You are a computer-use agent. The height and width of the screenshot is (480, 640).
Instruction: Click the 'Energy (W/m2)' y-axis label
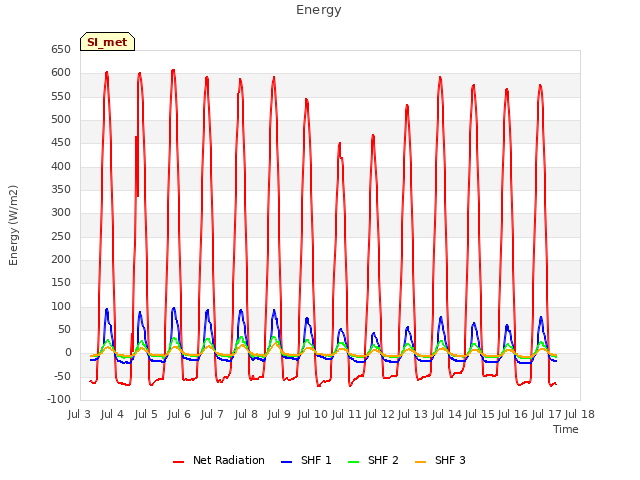[x=13, y=225]
